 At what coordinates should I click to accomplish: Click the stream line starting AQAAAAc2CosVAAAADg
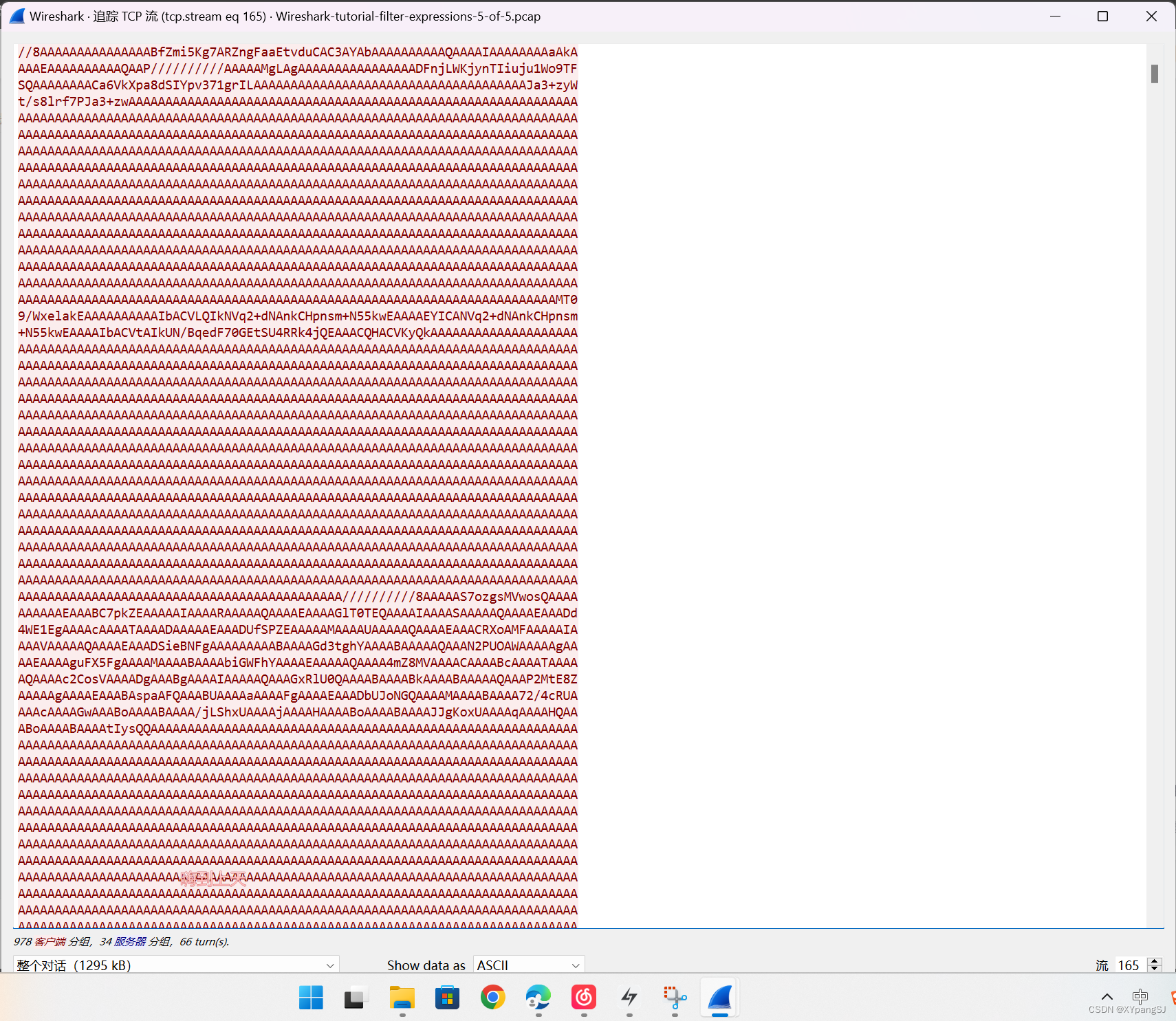coord(298,679)
